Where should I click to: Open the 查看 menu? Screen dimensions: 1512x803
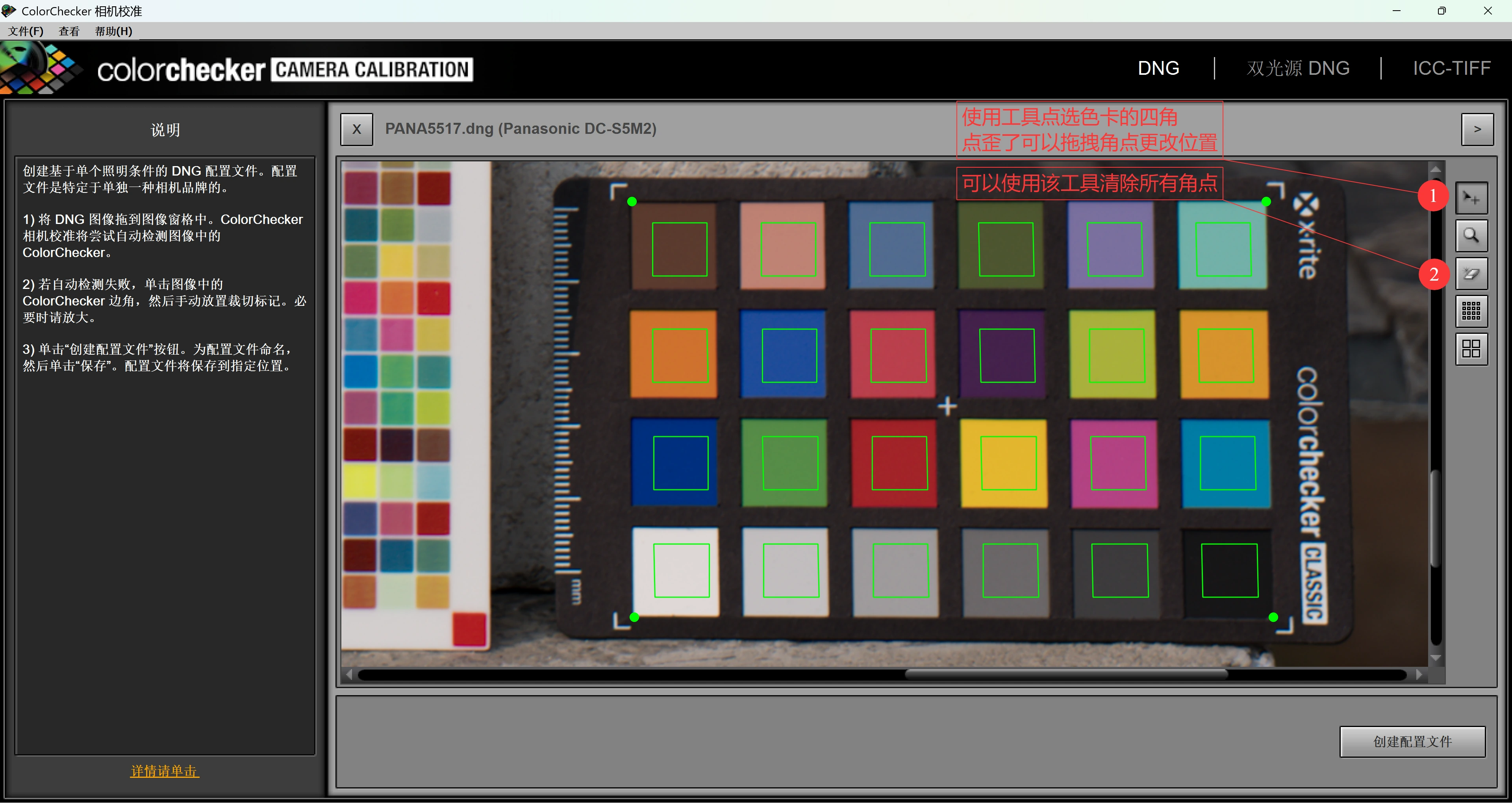pyautogui.click(x=69, y=31)
